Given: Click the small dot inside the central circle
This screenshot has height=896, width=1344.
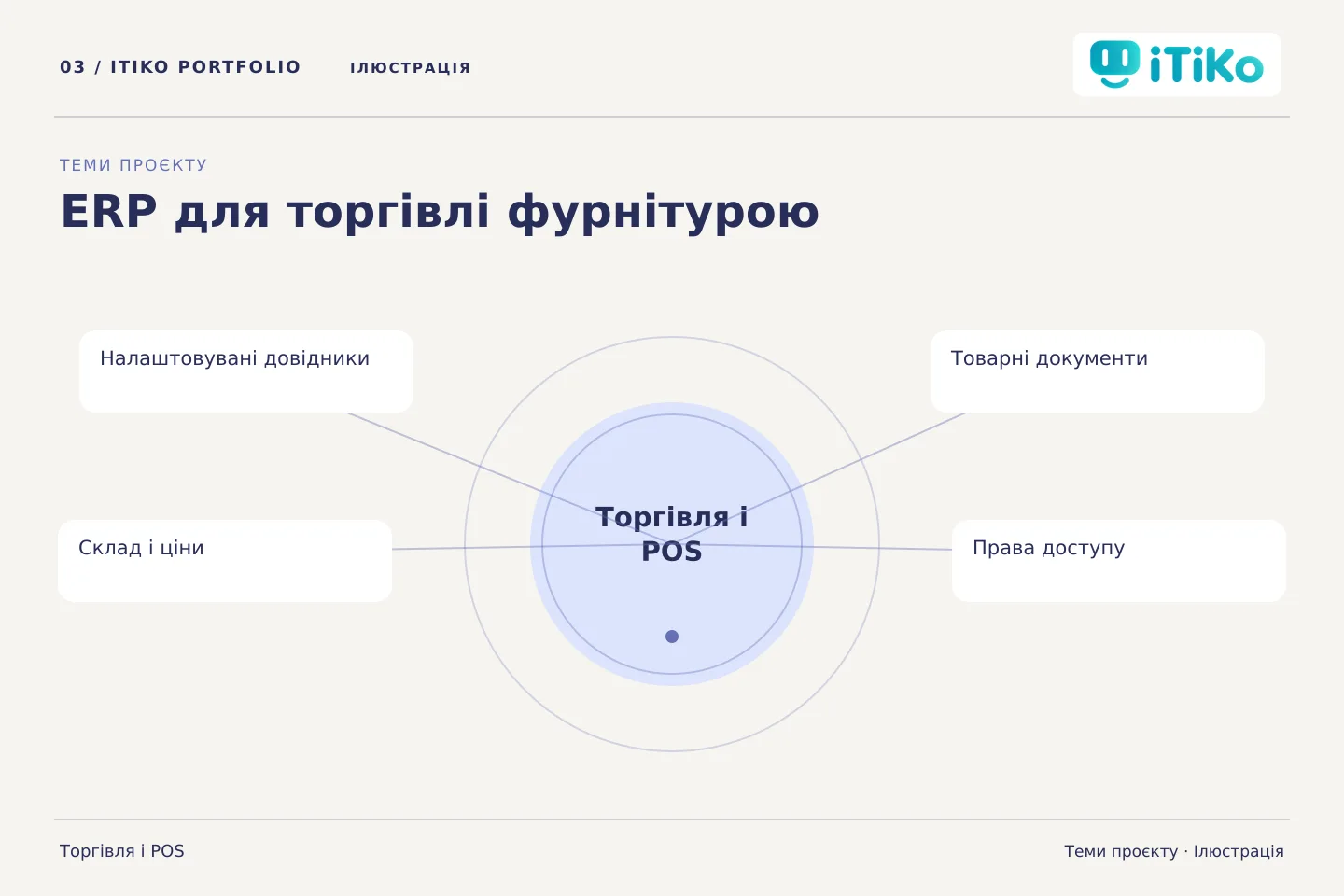Looking at the screenshot, I should (672, 637).
